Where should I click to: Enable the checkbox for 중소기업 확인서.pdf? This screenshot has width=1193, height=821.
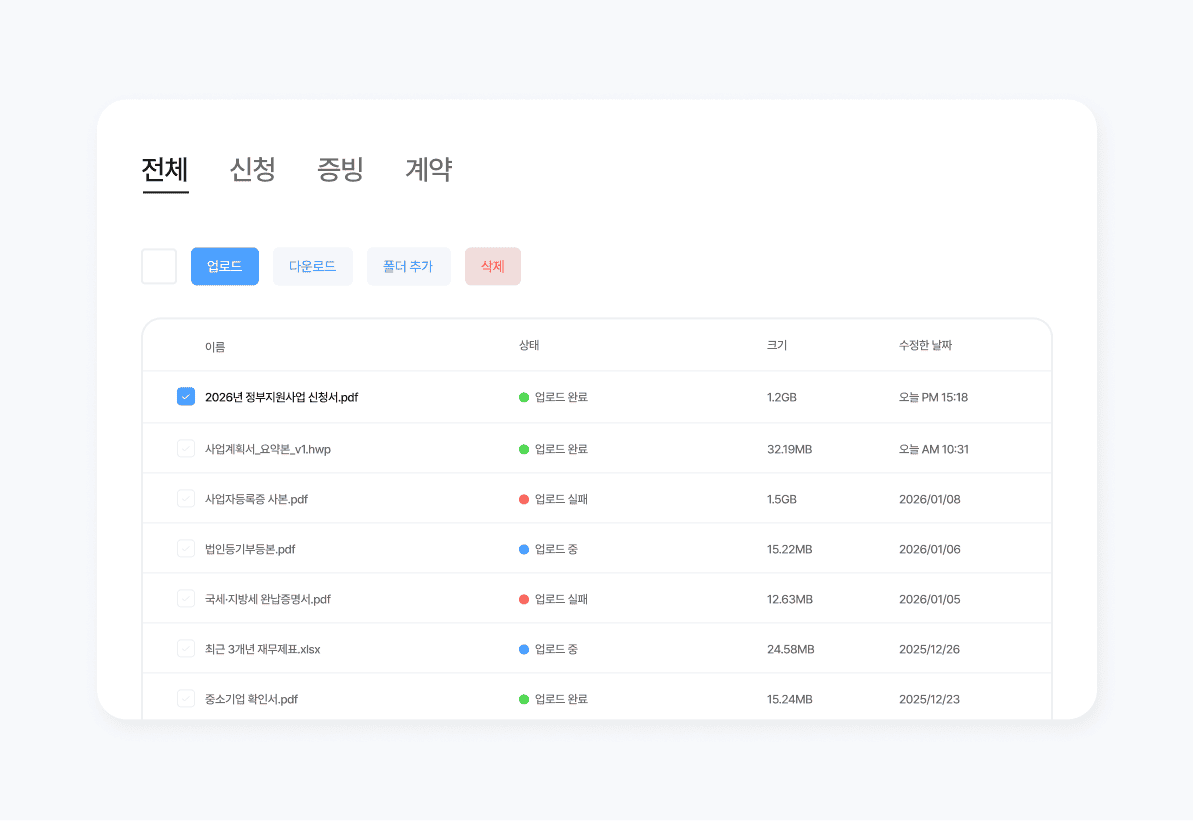click(x=185, y=698)
